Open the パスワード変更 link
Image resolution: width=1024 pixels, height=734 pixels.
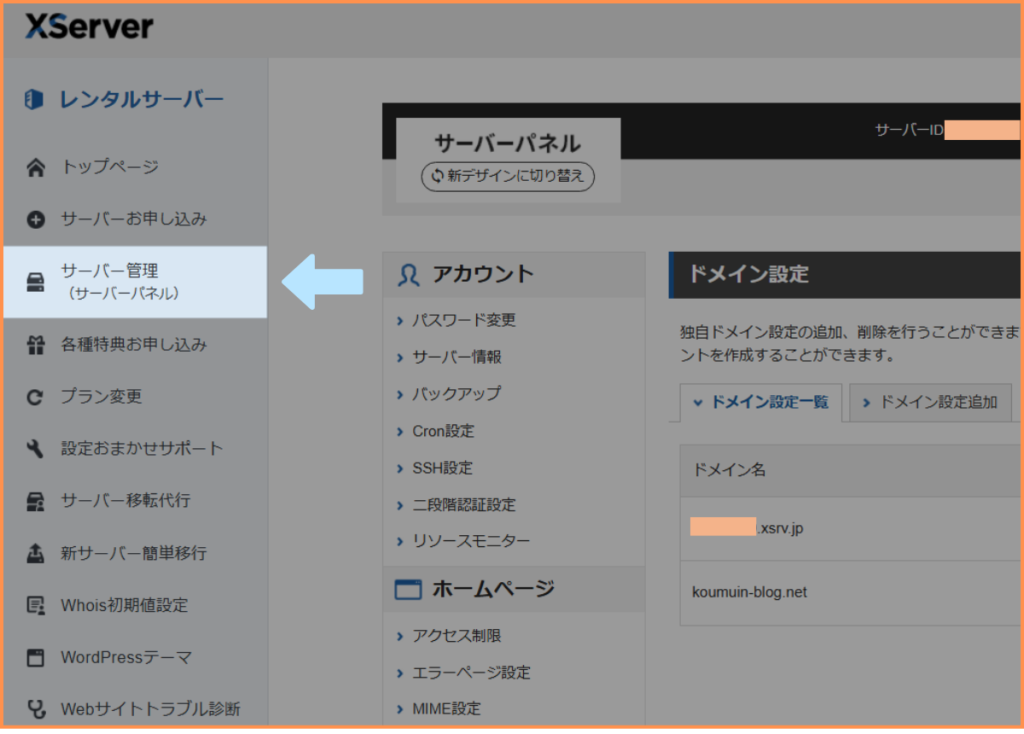point(464,321)
